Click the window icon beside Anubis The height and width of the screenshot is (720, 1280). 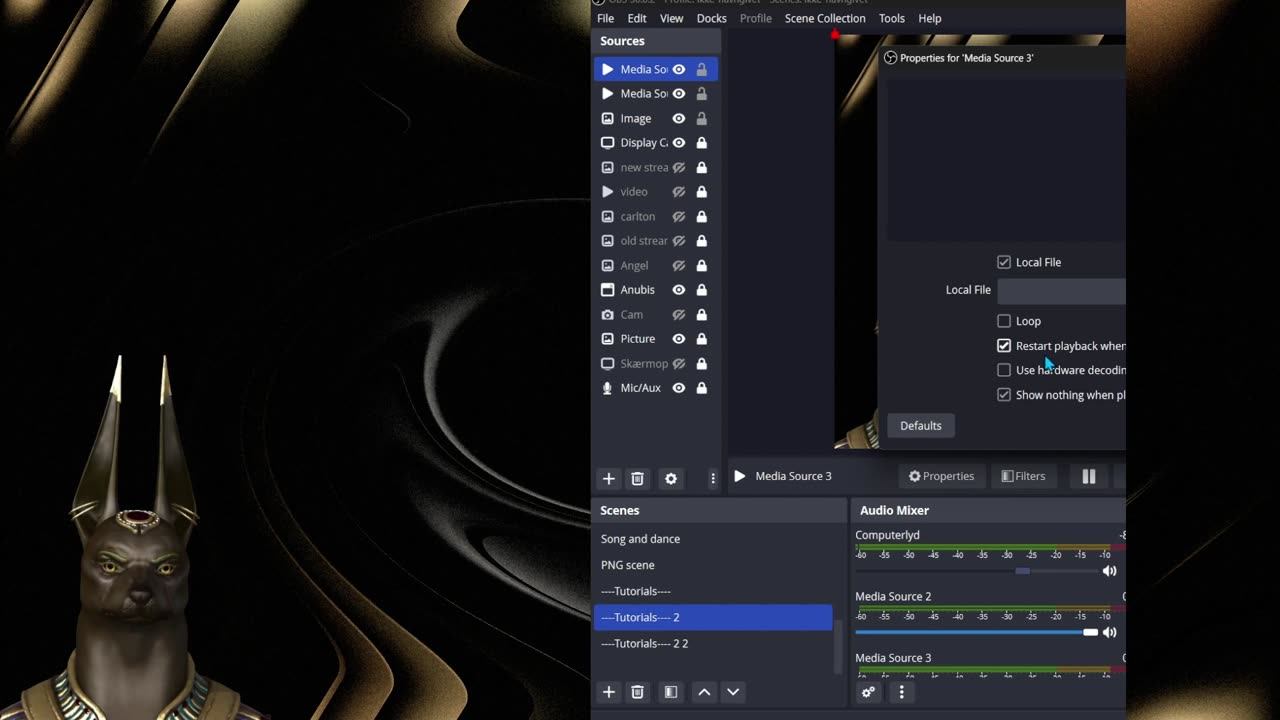607,290
